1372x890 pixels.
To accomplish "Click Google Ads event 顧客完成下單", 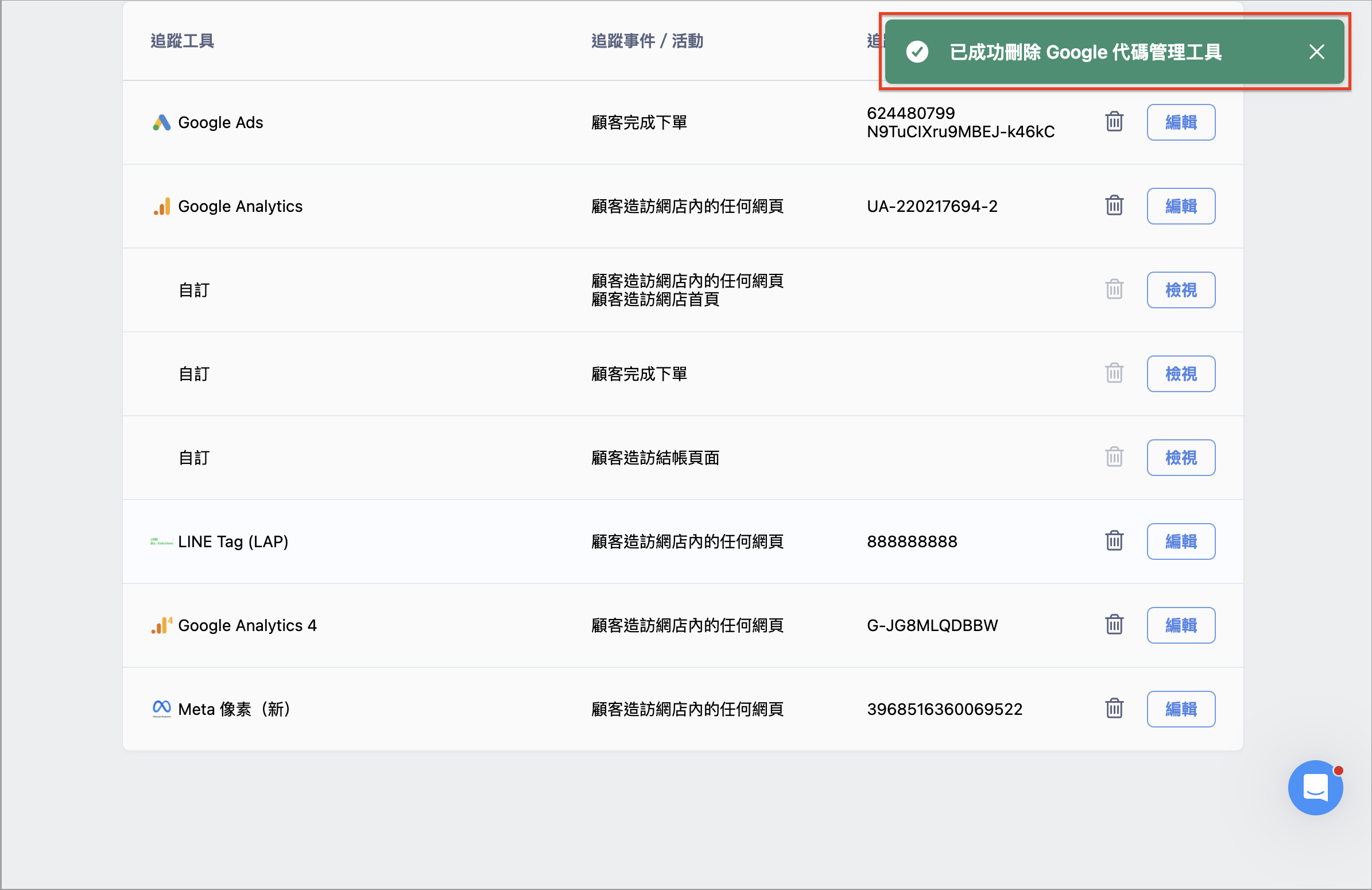I will 639,122.
